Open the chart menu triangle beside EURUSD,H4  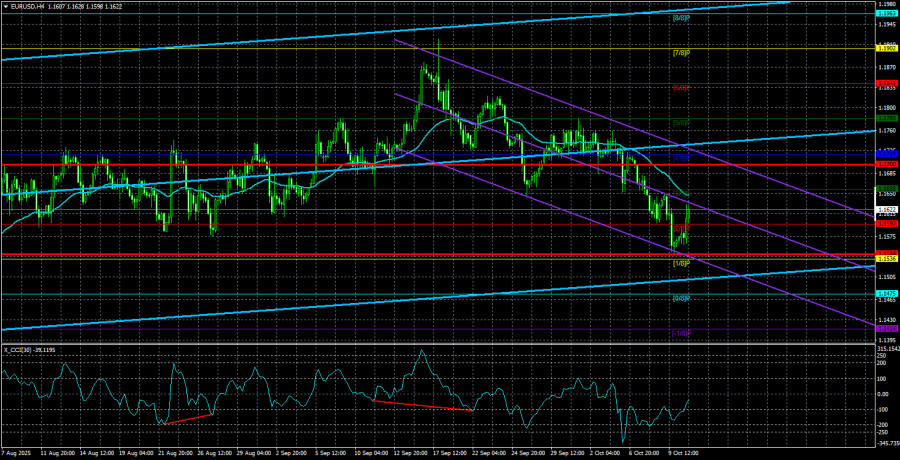6,6
